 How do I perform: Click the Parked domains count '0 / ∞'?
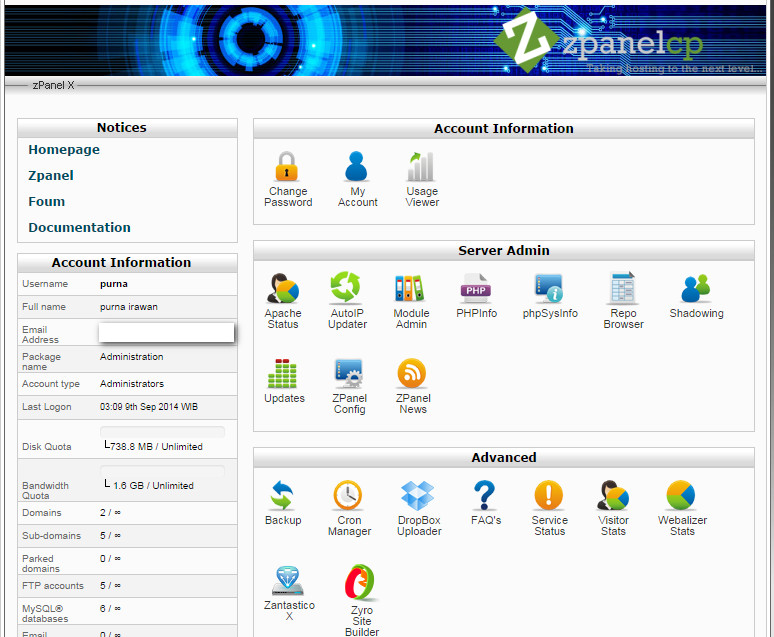[x=110, y=559]
